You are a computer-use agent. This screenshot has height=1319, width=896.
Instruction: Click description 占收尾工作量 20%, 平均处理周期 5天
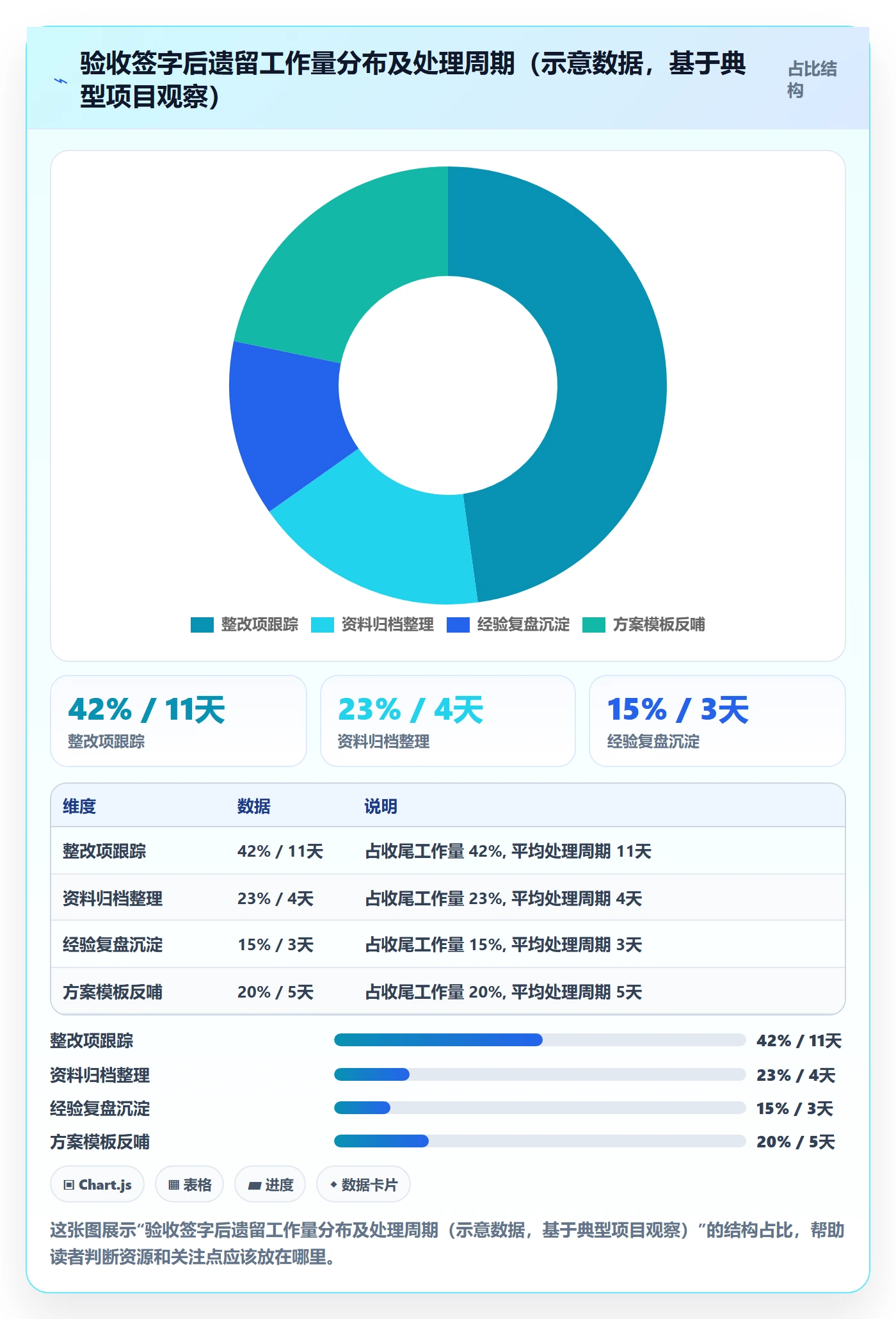(x=503, y=992)
